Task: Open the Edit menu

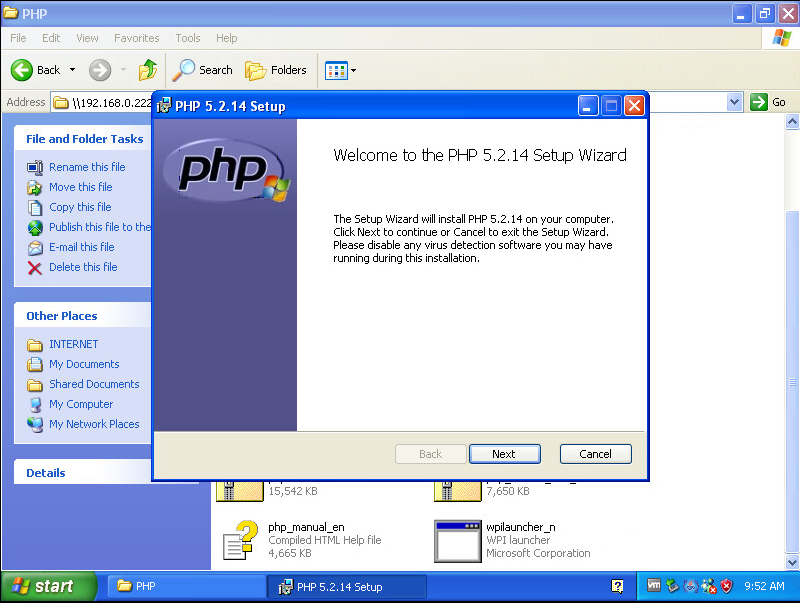Action: pyautogui.click(x=51, y=38)
